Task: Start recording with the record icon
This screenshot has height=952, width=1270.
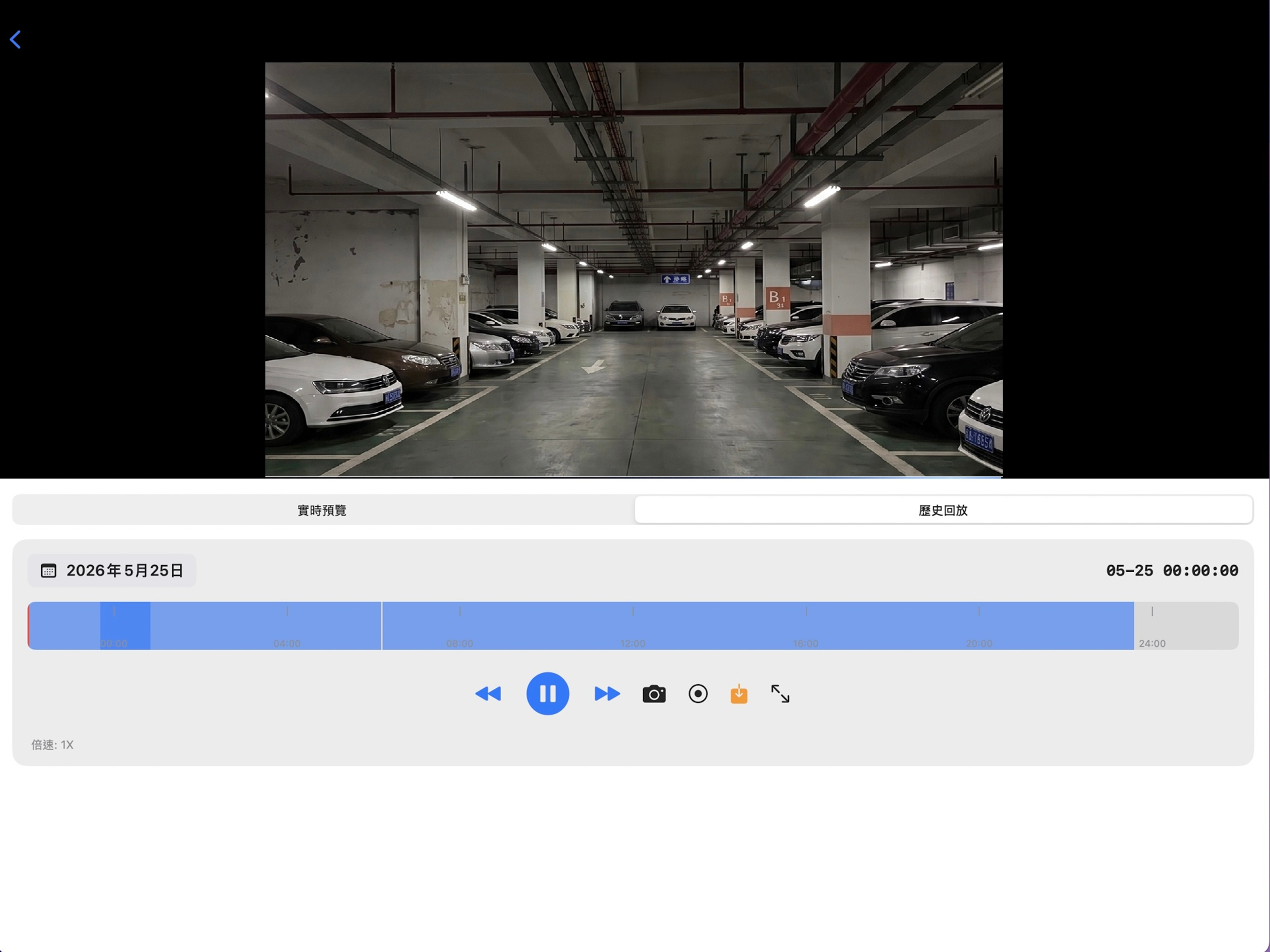Action: point(698,694)
